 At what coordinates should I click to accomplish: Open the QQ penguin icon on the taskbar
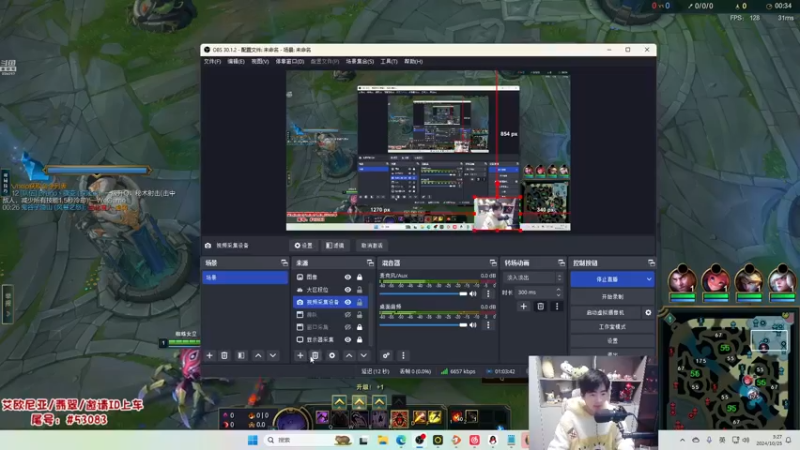coord(493,440)
